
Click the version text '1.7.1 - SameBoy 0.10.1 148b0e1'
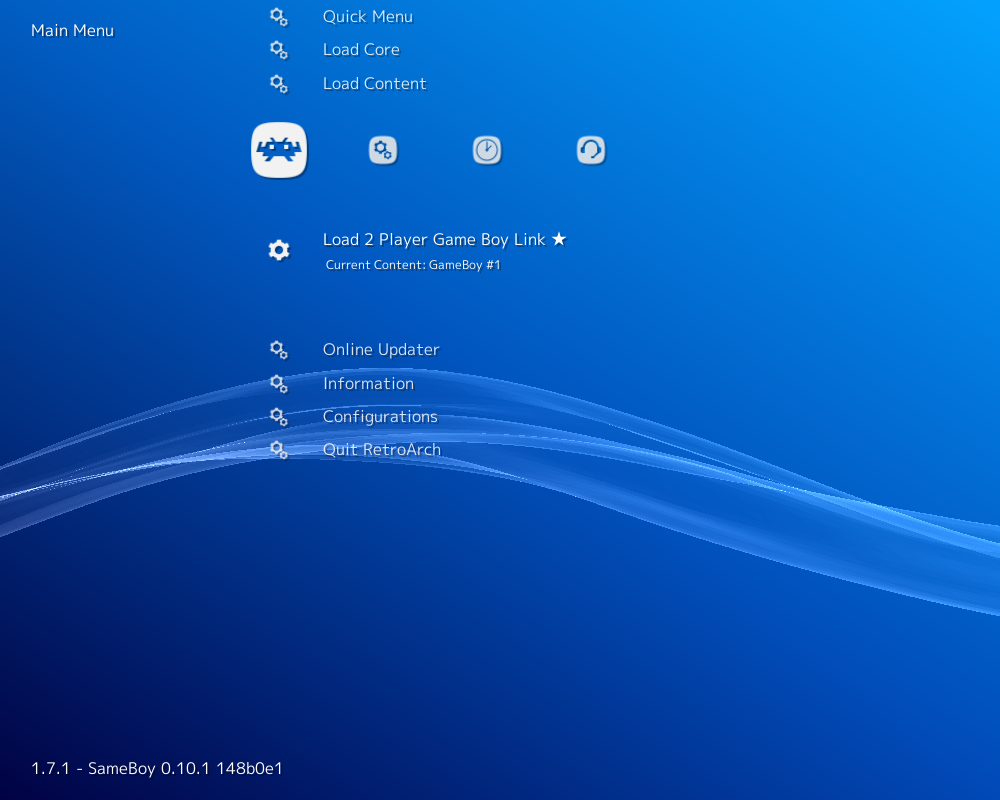157,768
